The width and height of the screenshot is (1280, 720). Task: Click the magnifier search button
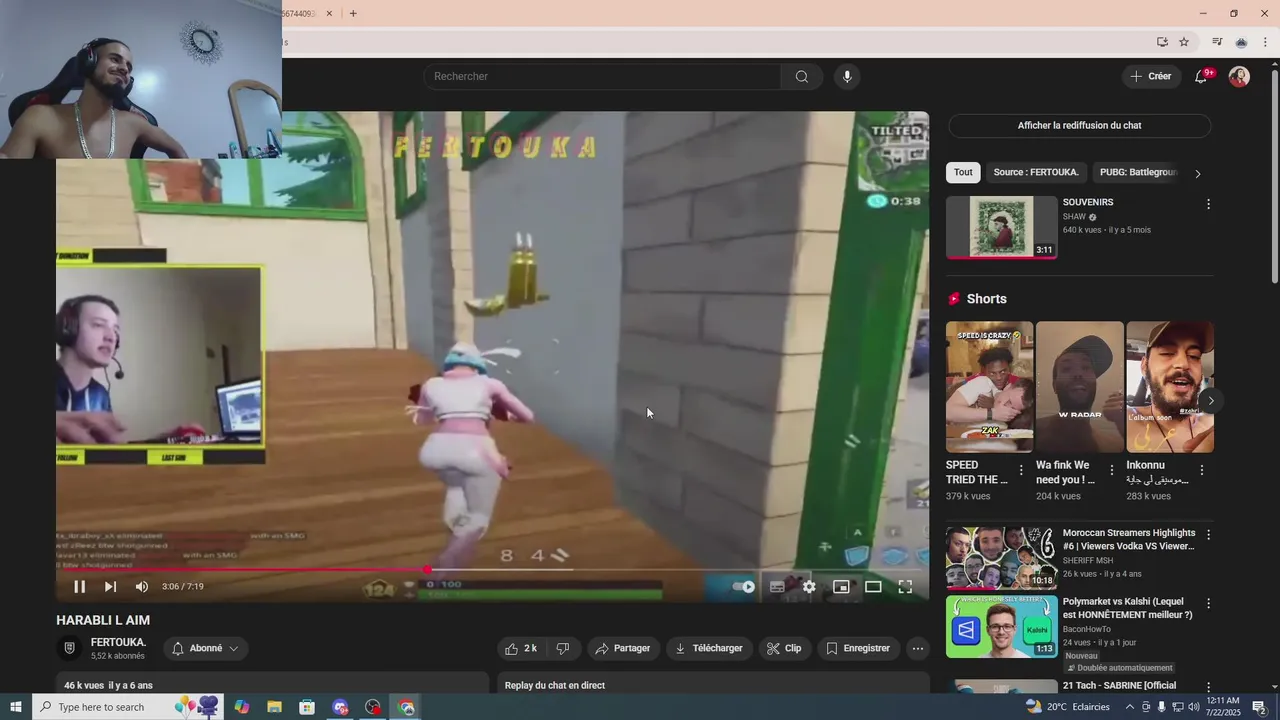point(802,77)
